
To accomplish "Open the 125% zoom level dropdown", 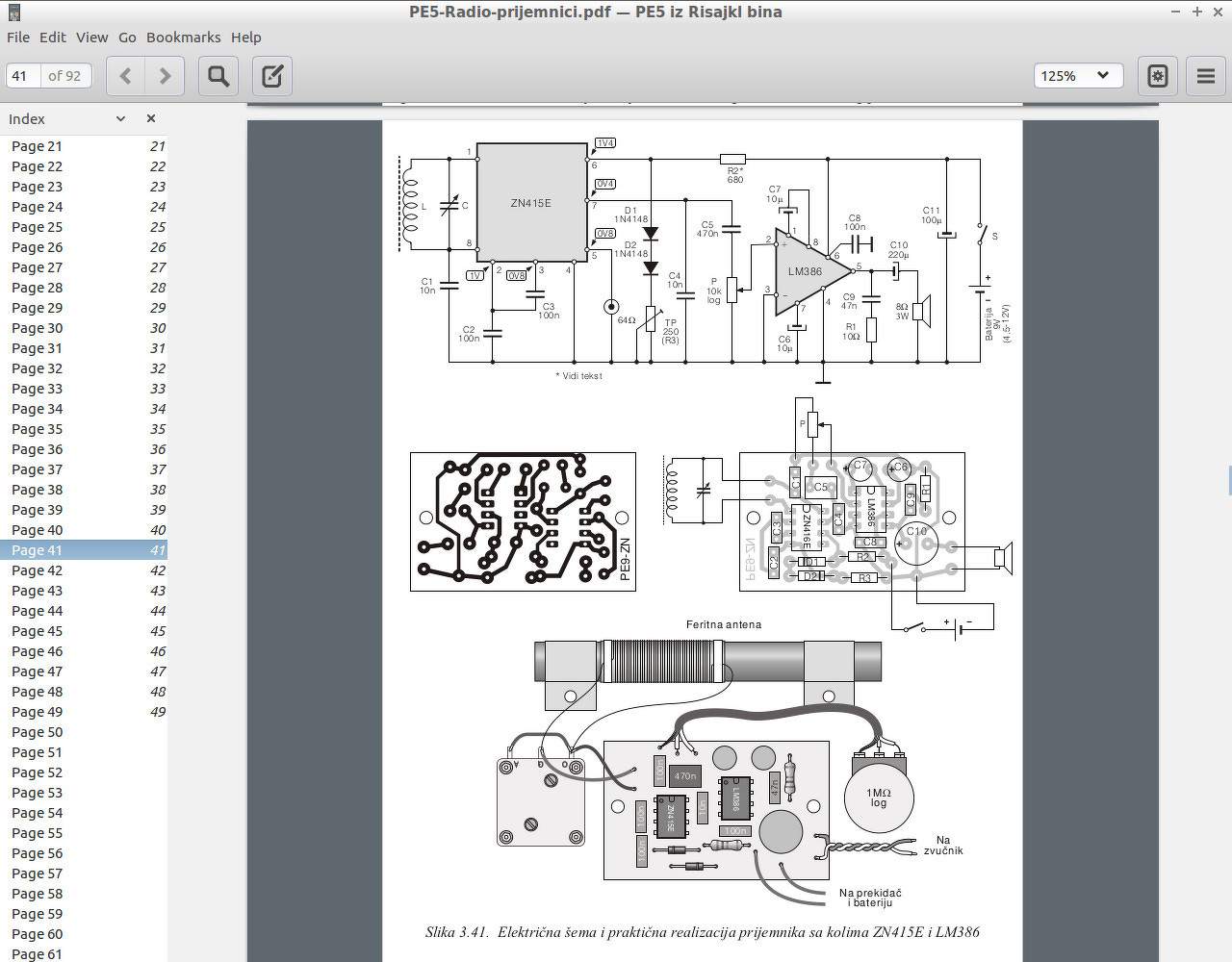I will coord(1078,76).
